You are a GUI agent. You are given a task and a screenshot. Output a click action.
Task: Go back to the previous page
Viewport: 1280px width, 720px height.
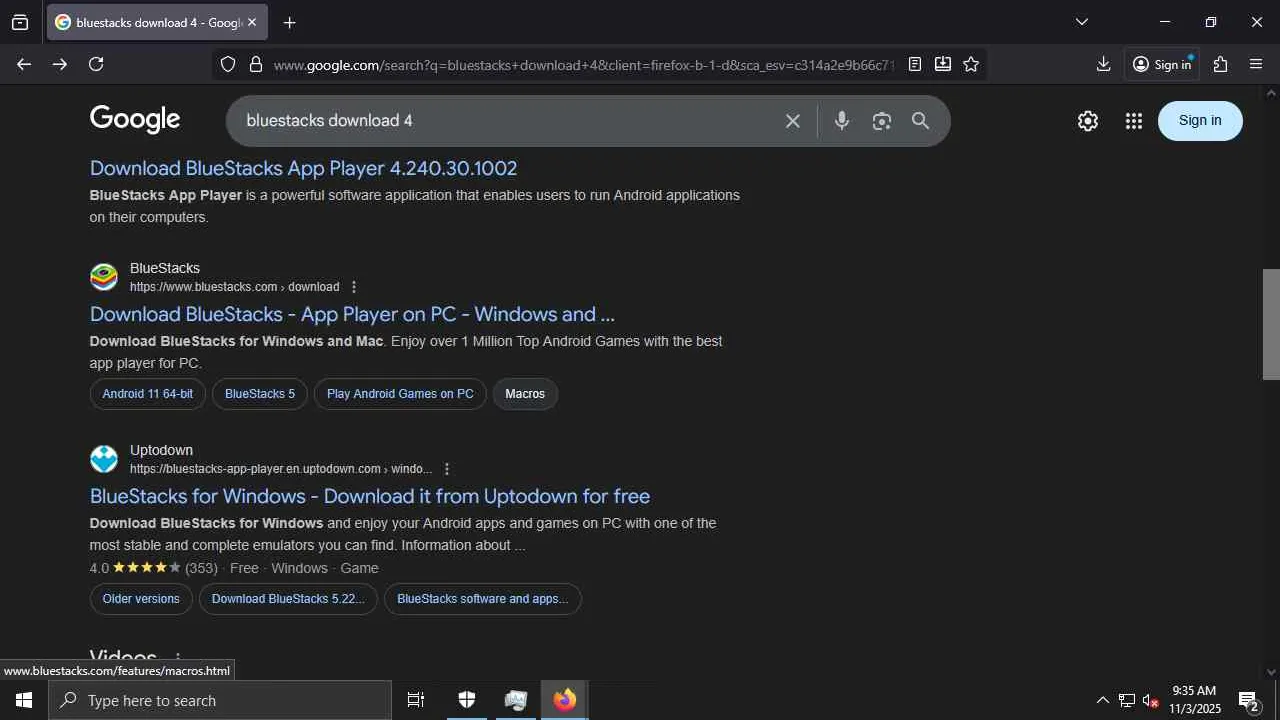24,64
